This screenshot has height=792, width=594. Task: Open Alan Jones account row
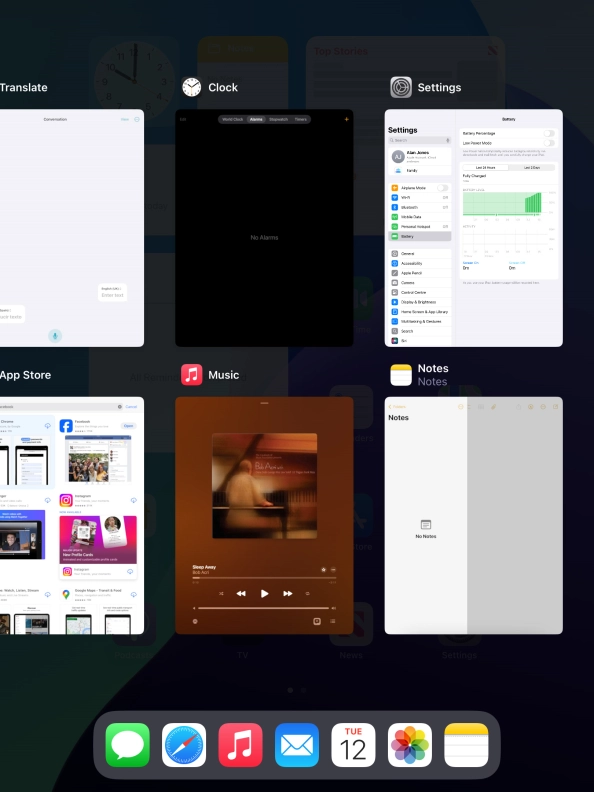(x=420, y=156)
